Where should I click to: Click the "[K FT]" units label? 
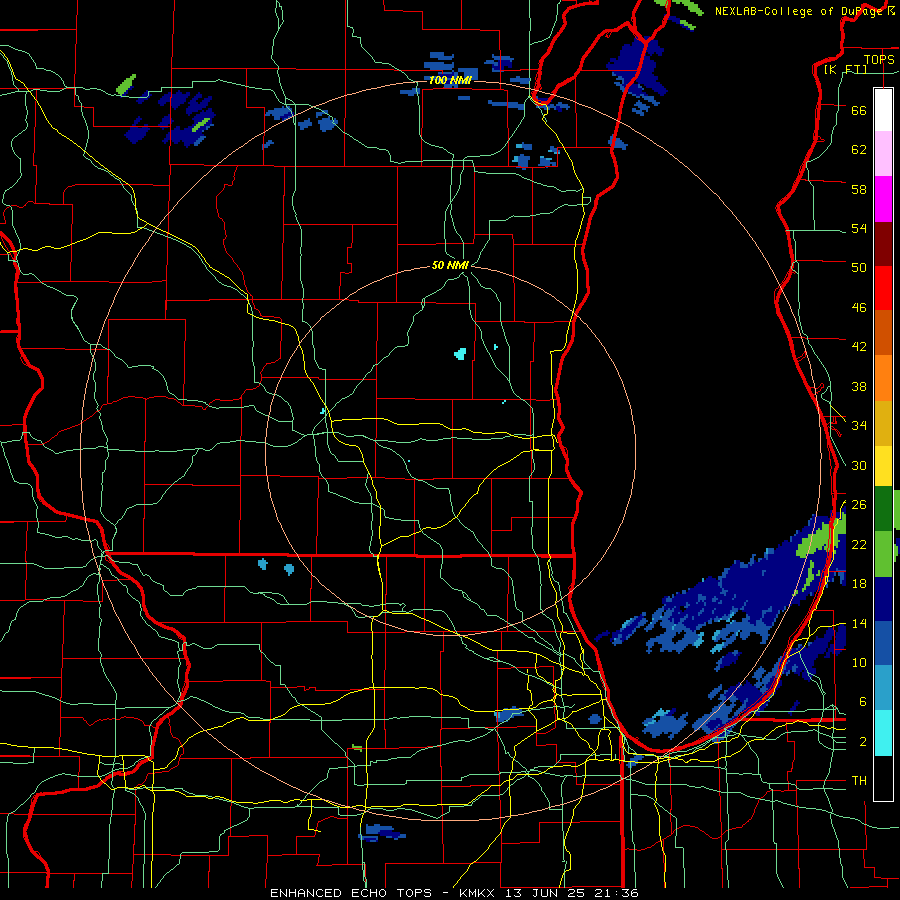pos(845,69)
